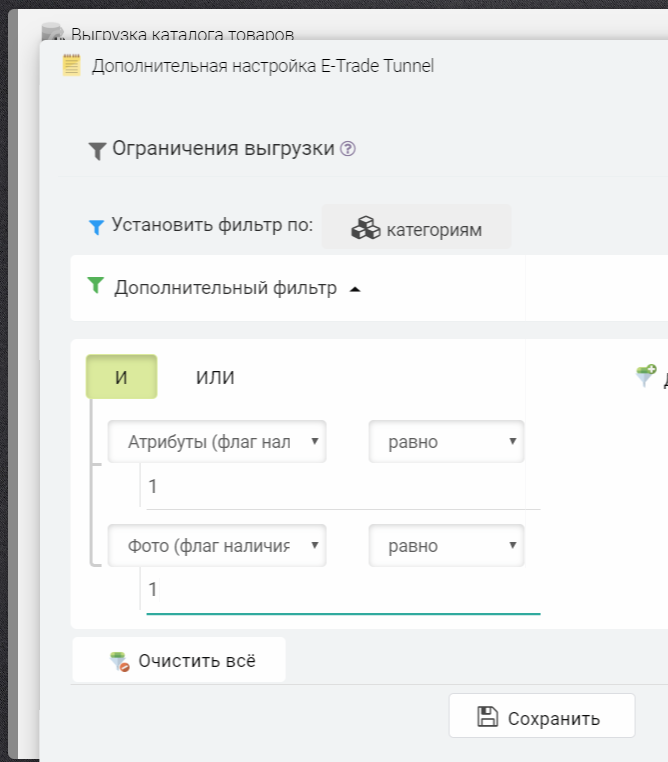This screenshot has width=668, height=762.
Task: Open the Атрибуты (флаг нал...) field dropdown
Action: point(217,441)
